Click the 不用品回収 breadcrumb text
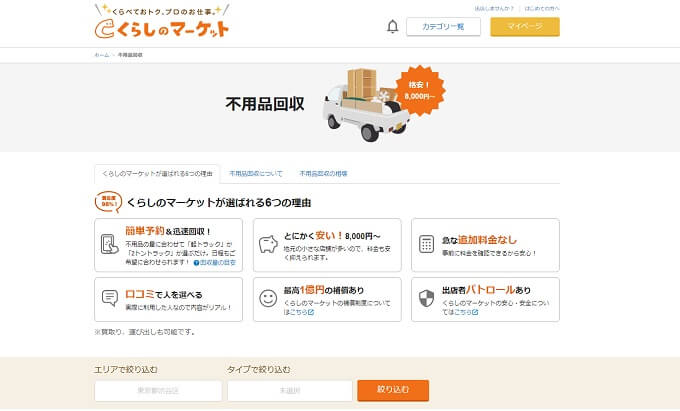The width and height of the screenshot is (680, 411). 130,55
